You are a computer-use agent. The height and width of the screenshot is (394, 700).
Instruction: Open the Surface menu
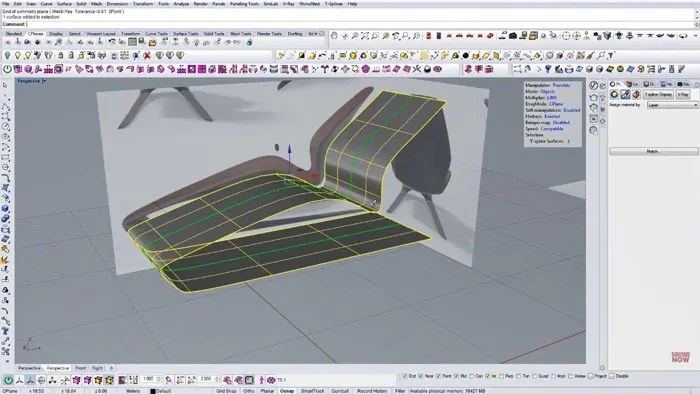click(x=64, y=4)
